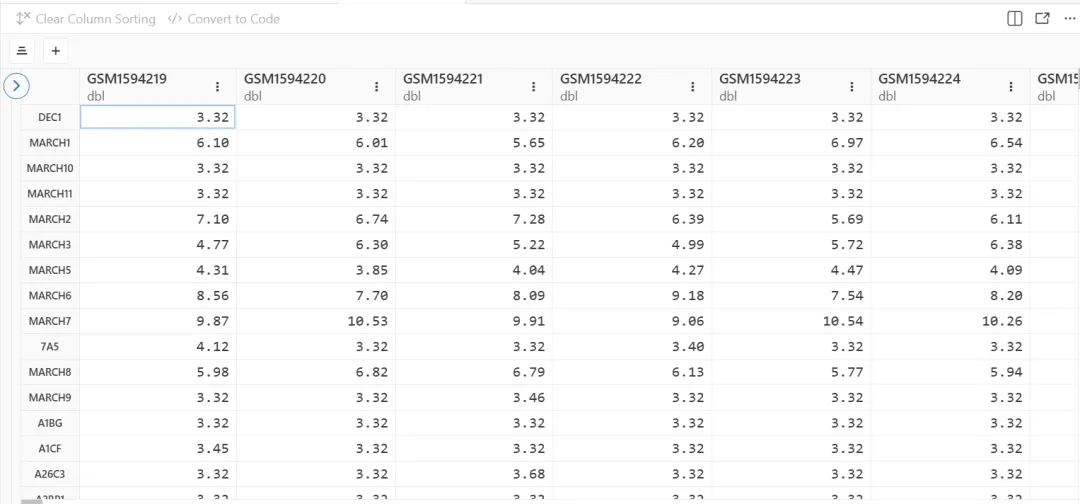1080x504 pixels.
Task: Click cell 9.87 in MARCH7 row
Action: point(158,322)
